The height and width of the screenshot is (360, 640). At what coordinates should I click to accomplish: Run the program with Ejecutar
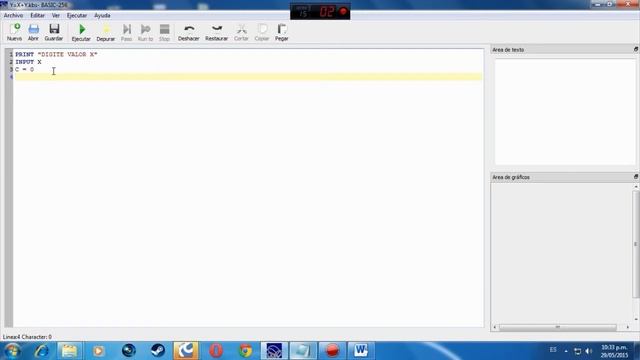pyautogui.click(x=81, y=32)
